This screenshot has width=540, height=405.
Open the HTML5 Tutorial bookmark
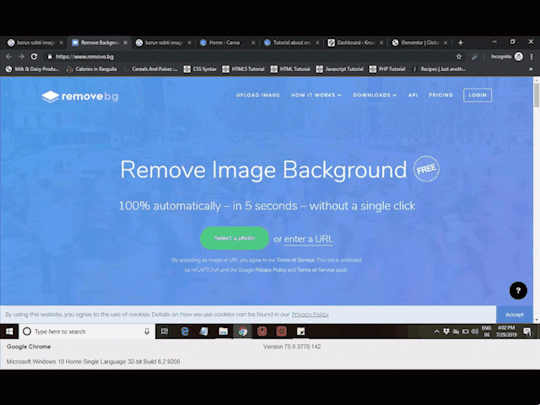(243, 69)
